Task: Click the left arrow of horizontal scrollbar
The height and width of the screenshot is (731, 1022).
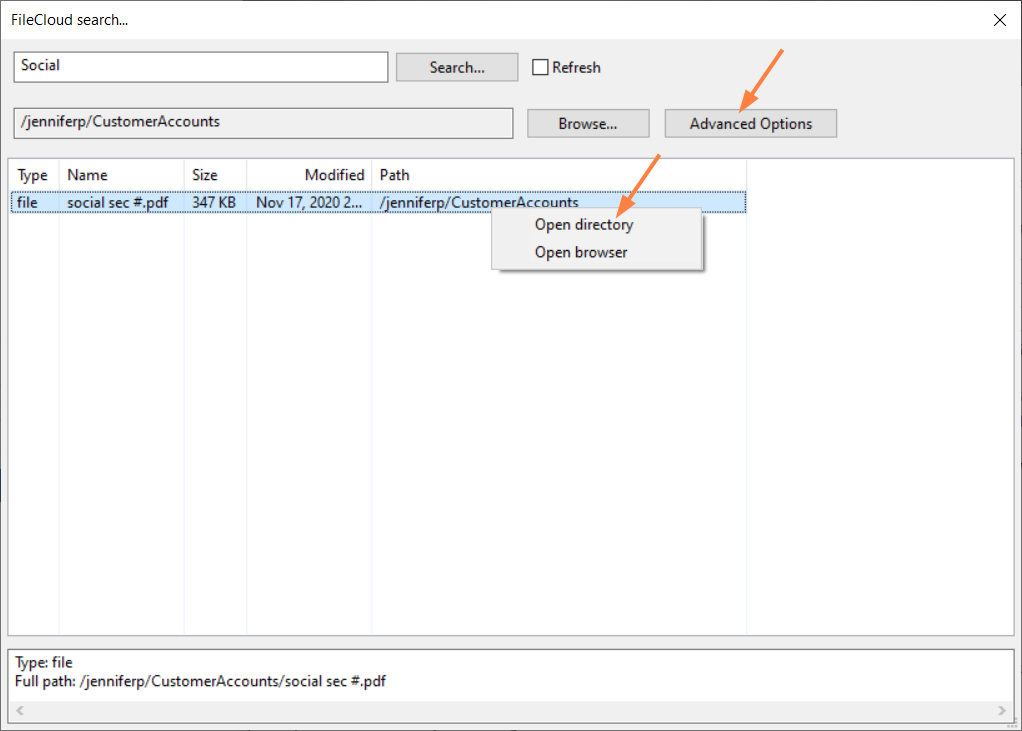Action: pyautogui.click(x=18, y=711)
